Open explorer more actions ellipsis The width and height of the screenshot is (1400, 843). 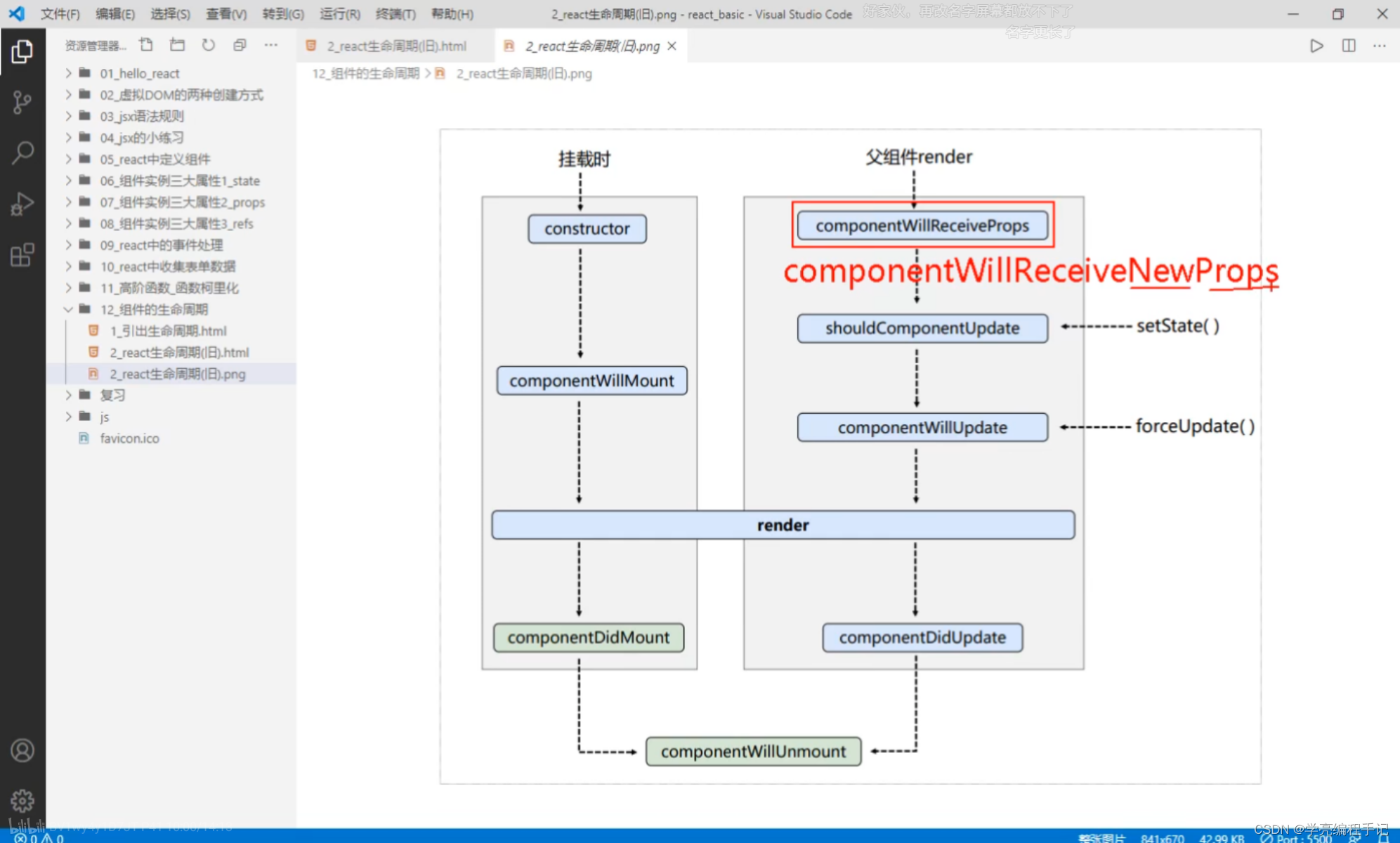tap(271, 46)
